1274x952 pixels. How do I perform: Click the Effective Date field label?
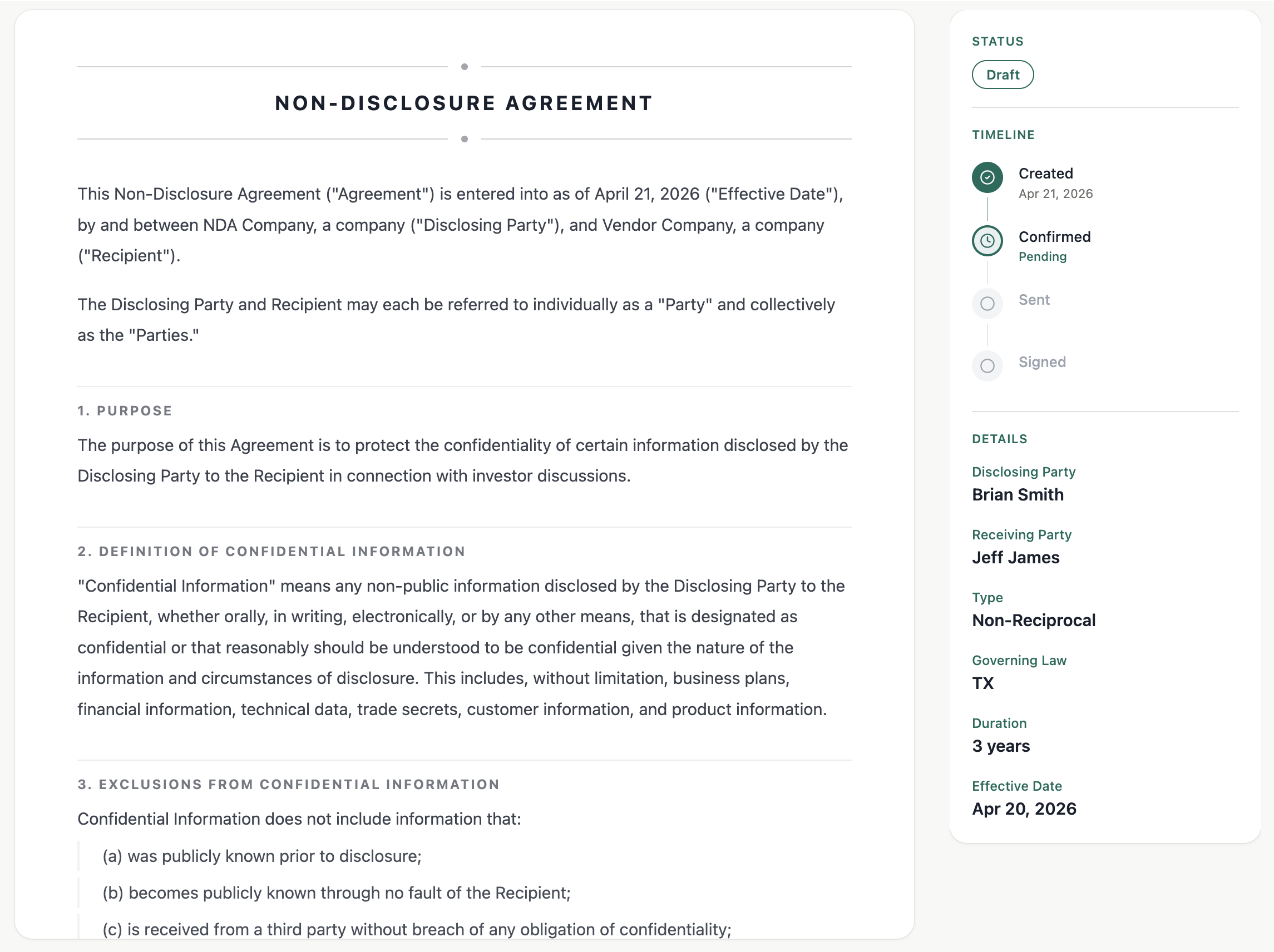coord(1016,786)
